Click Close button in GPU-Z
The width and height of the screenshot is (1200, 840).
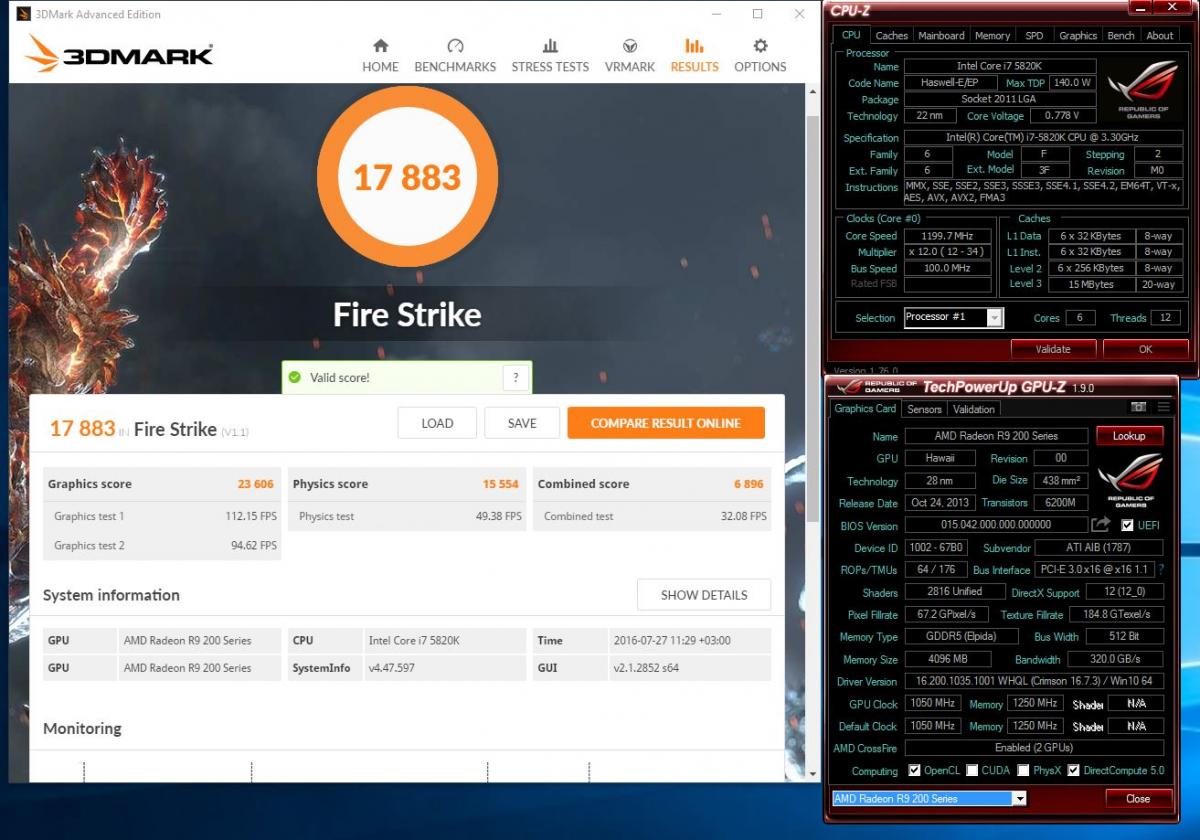coord(1138,798)
